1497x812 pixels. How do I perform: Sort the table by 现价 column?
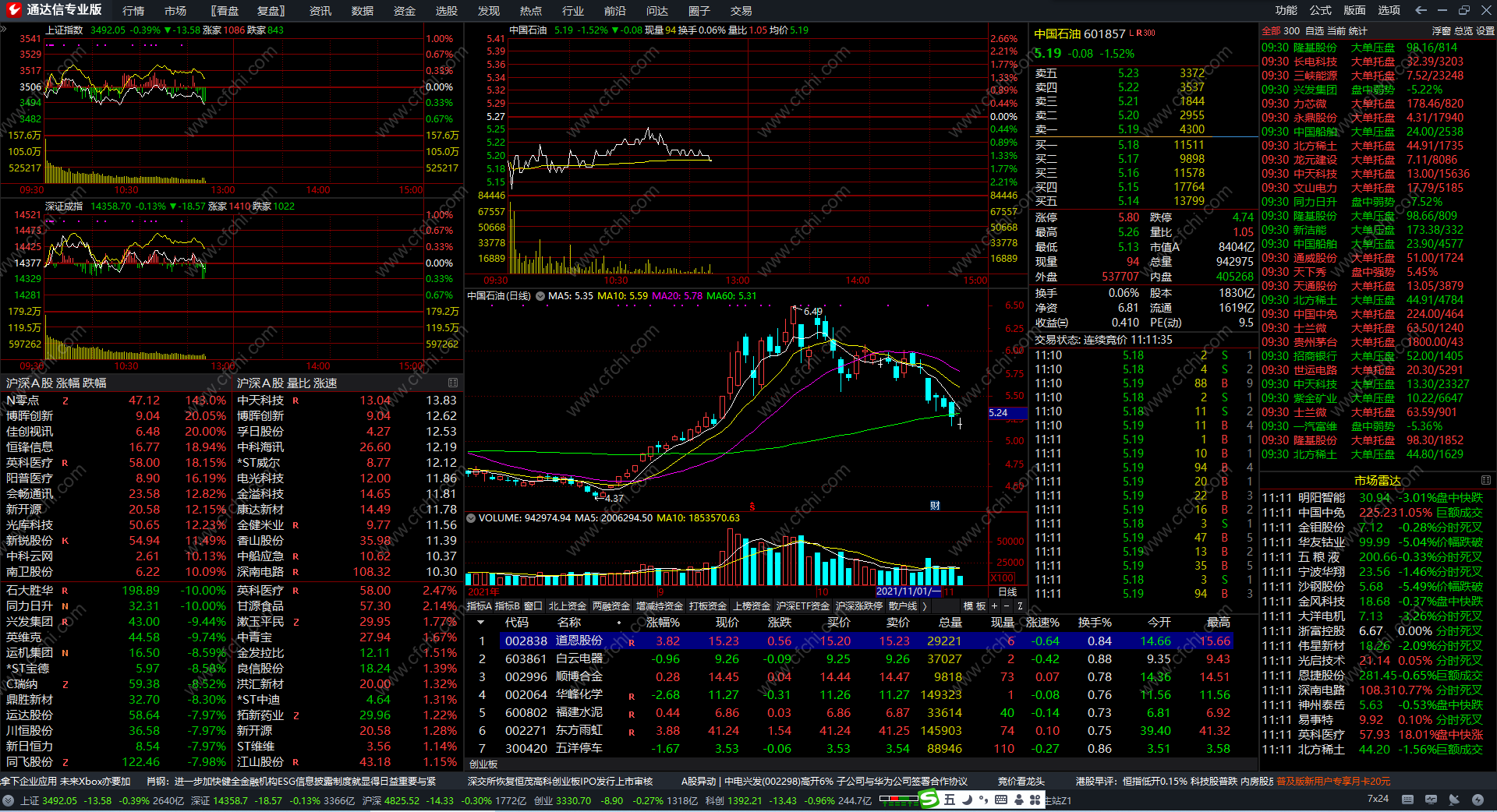click(727, 623)
